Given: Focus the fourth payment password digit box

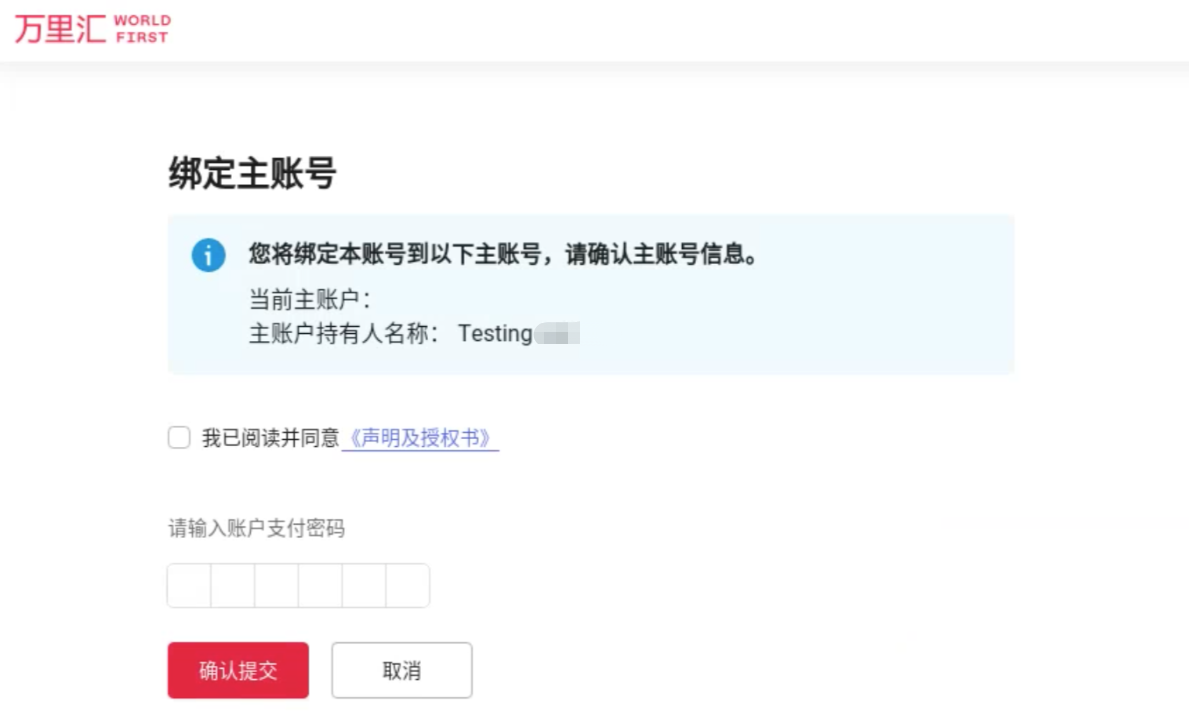Looking at the screenshot, I should coord(320,586).
